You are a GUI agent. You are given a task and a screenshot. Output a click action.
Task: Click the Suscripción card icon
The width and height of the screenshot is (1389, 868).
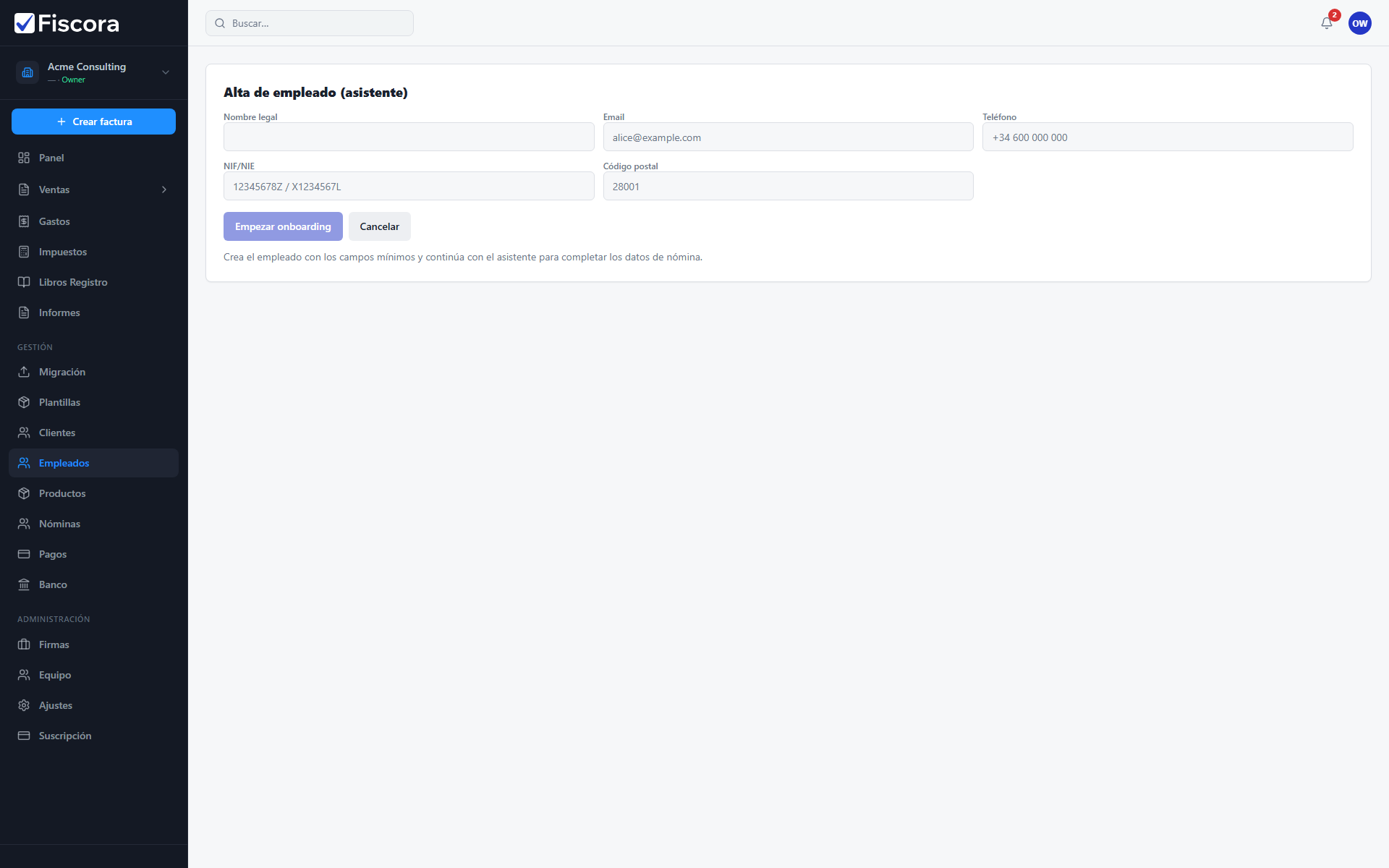[x=24, y=736]
